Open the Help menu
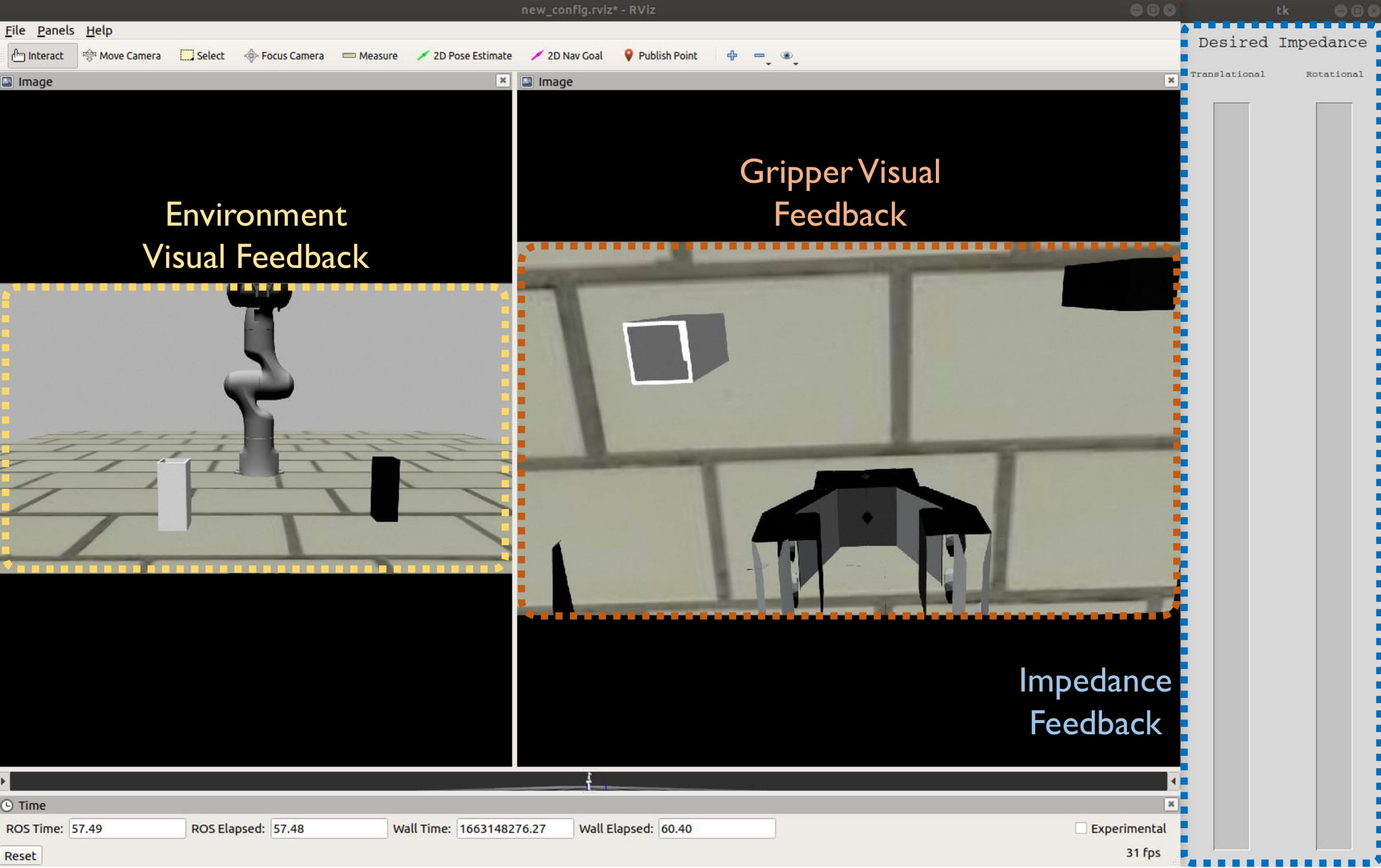 (x=99, y=30)
